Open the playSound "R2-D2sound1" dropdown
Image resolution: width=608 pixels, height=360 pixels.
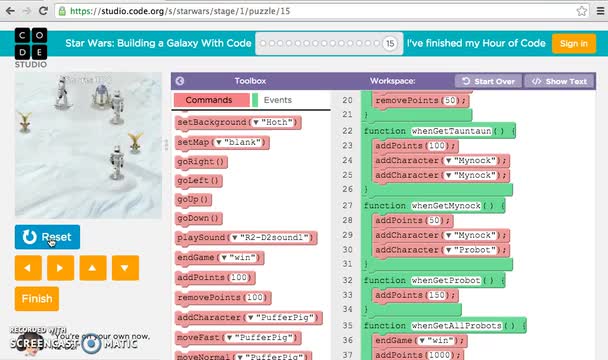pyautogui.click(x=272, y=237)
